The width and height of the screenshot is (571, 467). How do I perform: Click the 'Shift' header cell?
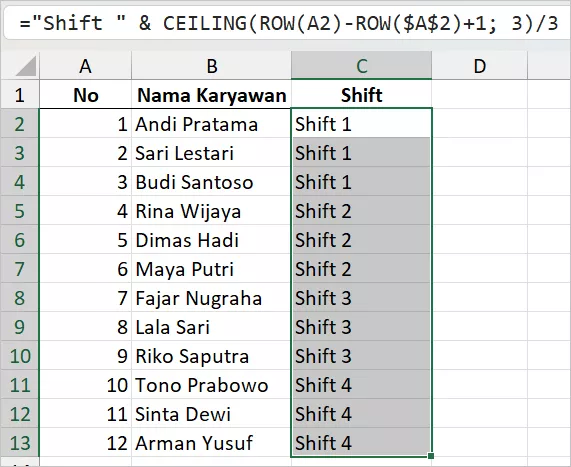pos(361,95)
